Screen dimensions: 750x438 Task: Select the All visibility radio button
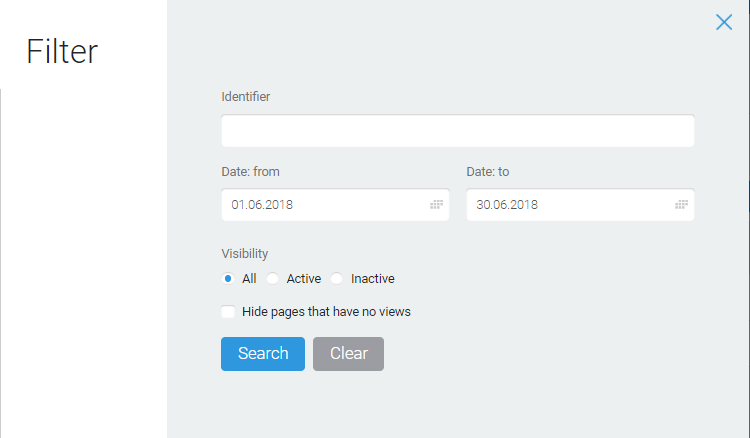[x=228, y=278]
